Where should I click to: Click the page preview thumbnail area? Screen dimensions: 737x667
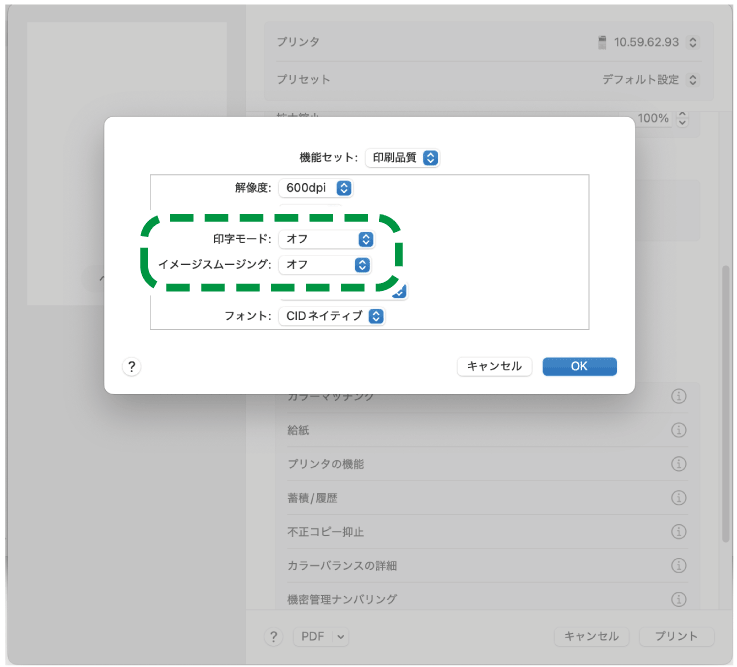coord(127,164)
